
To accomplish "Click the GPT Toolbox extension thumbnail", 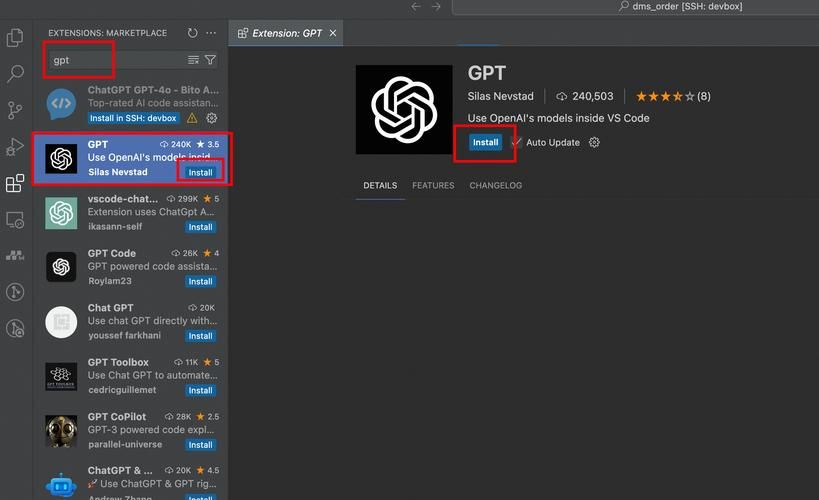I will (x=61, y=376).
